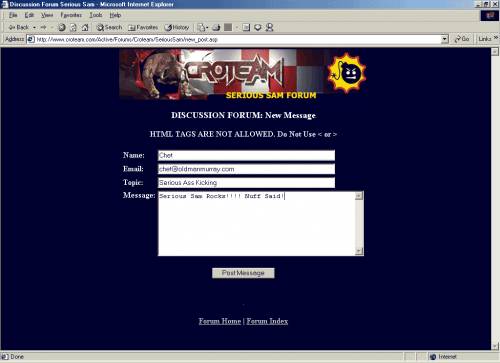Expand the address bar URL dropdown
The width and height of the screenshot is (500, 363).
click(x=444, y=39)
